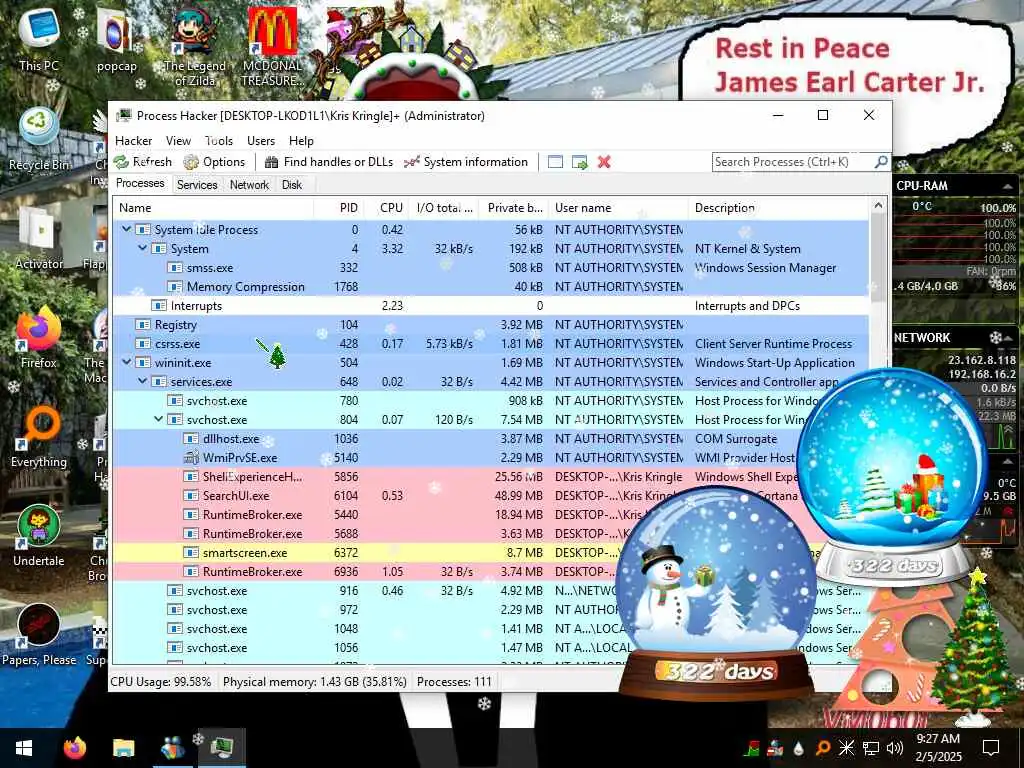Collapse the CPU-RAM gadget panel arrow
Image resolution: width=1024 pixels, height=768 pixels.
(x=1008, y=186)
